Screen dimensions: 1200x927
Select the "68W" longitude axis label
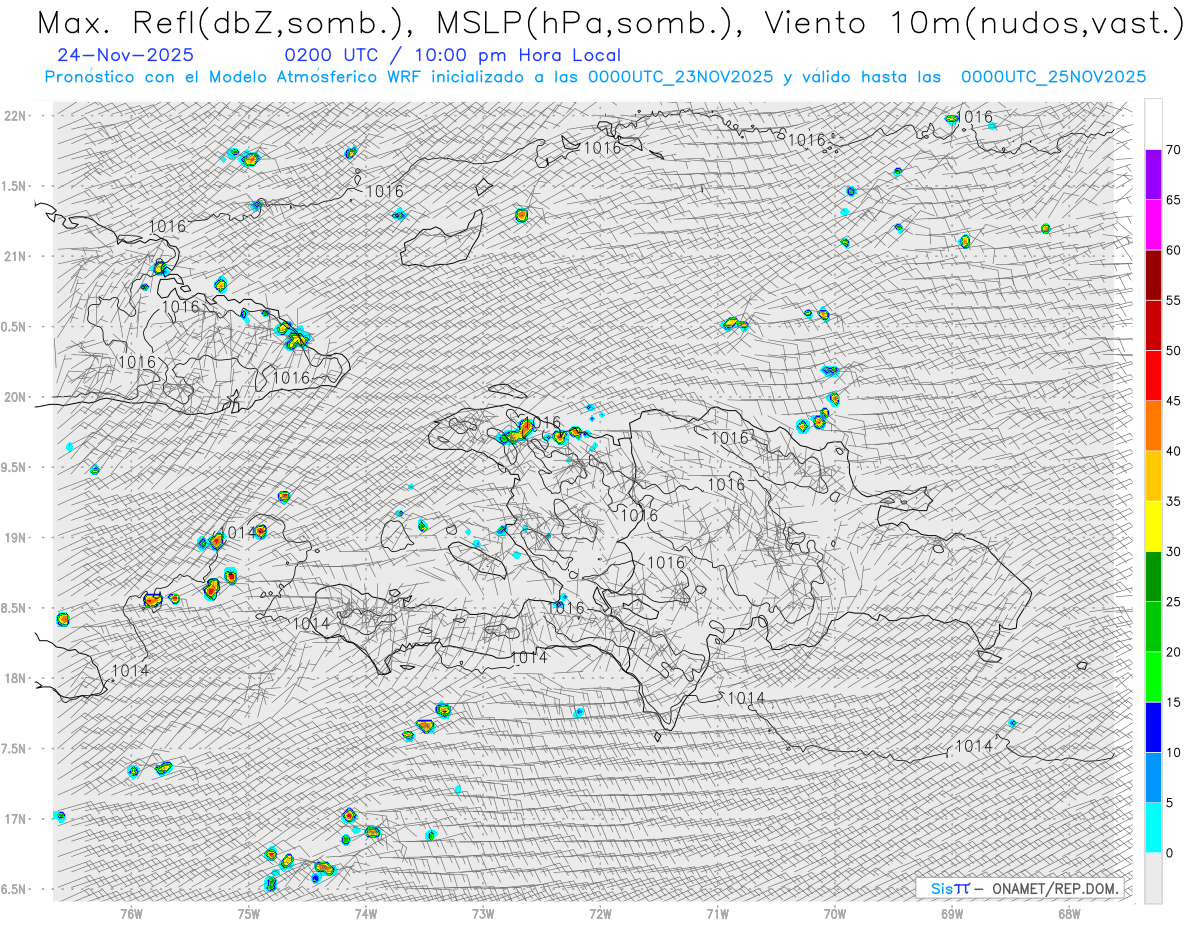(1069, 913)
